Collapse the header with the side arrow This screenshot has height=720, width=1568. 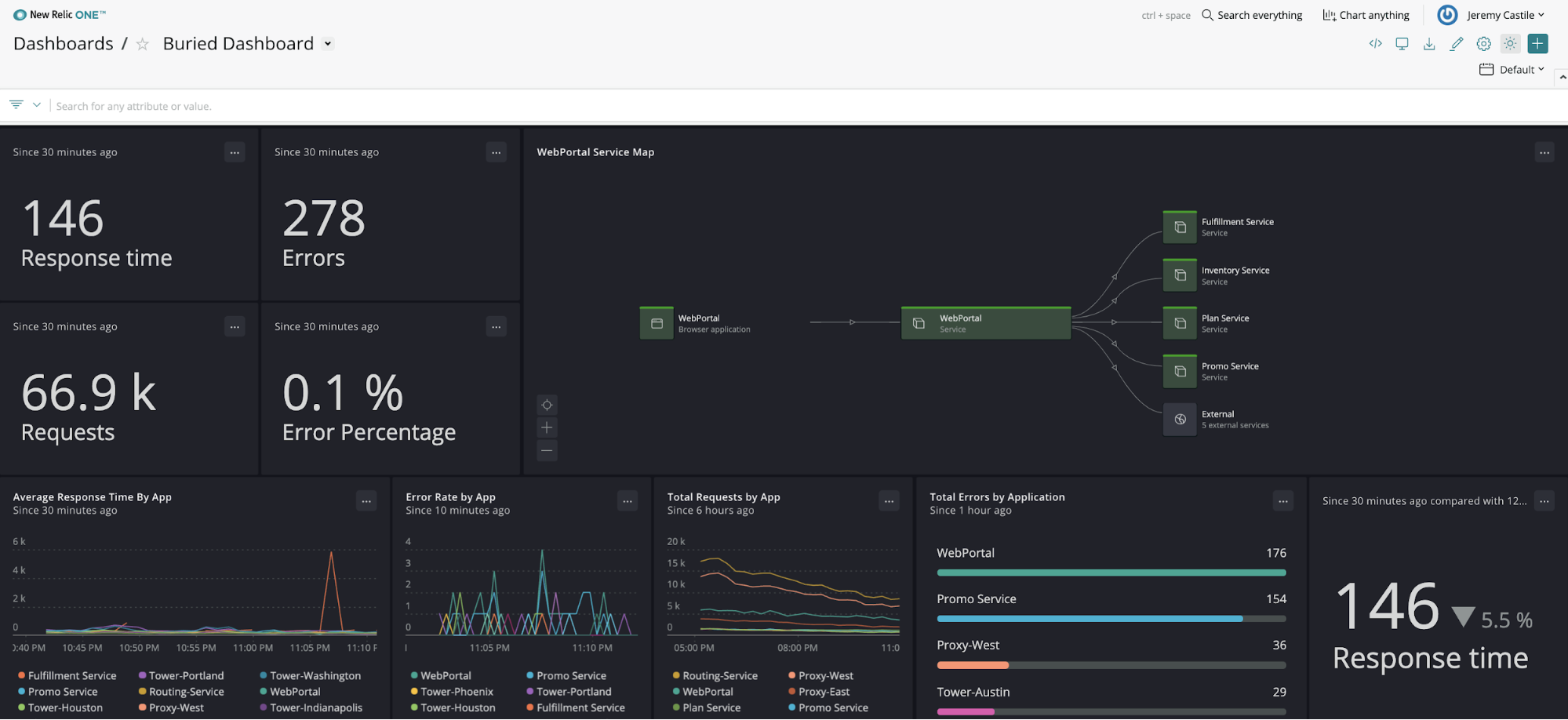(1563, 77)
